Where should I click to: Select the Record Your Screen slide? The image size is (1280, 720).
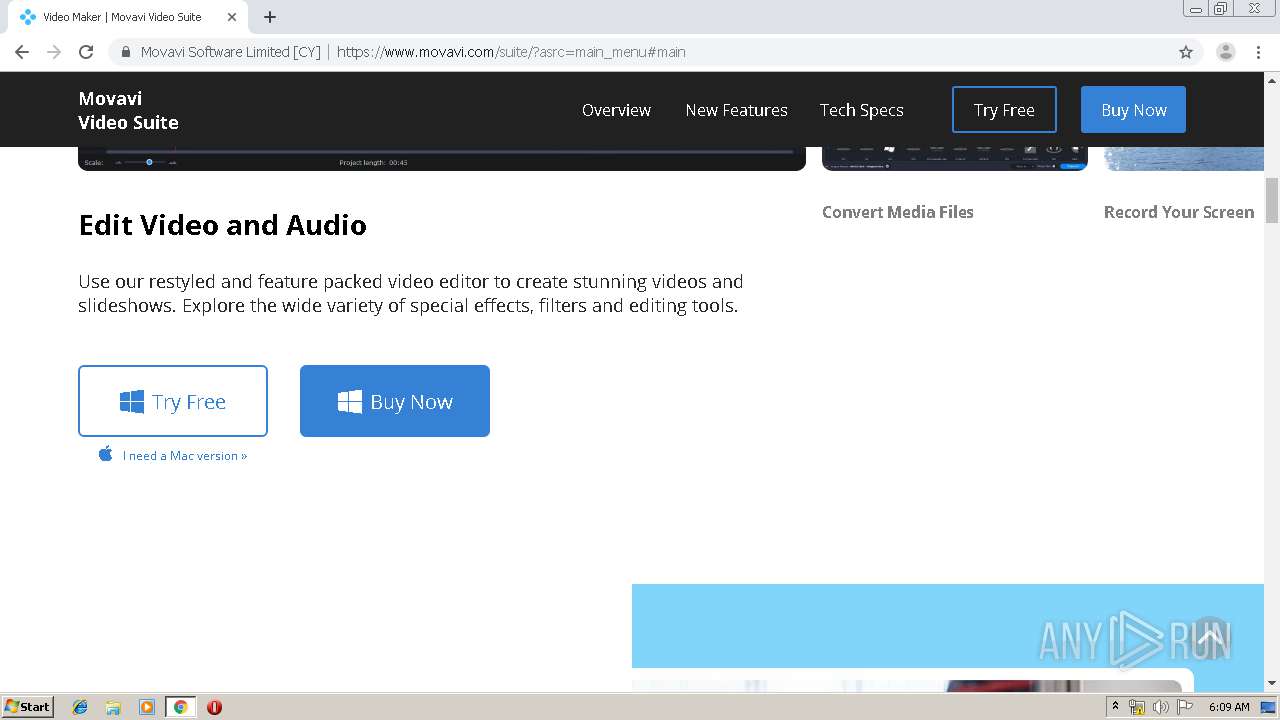pos(1178,212)
